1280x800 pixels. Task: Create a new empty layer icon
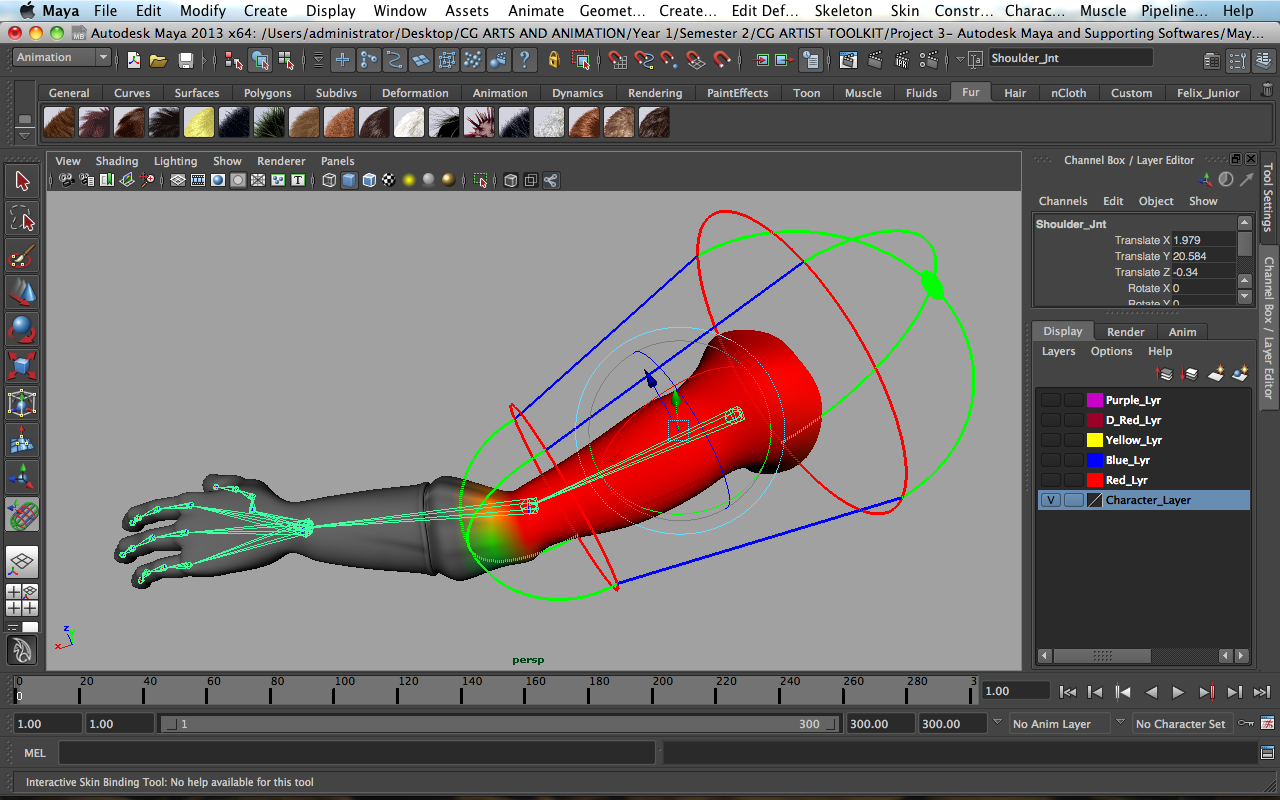click(1216, 373)
